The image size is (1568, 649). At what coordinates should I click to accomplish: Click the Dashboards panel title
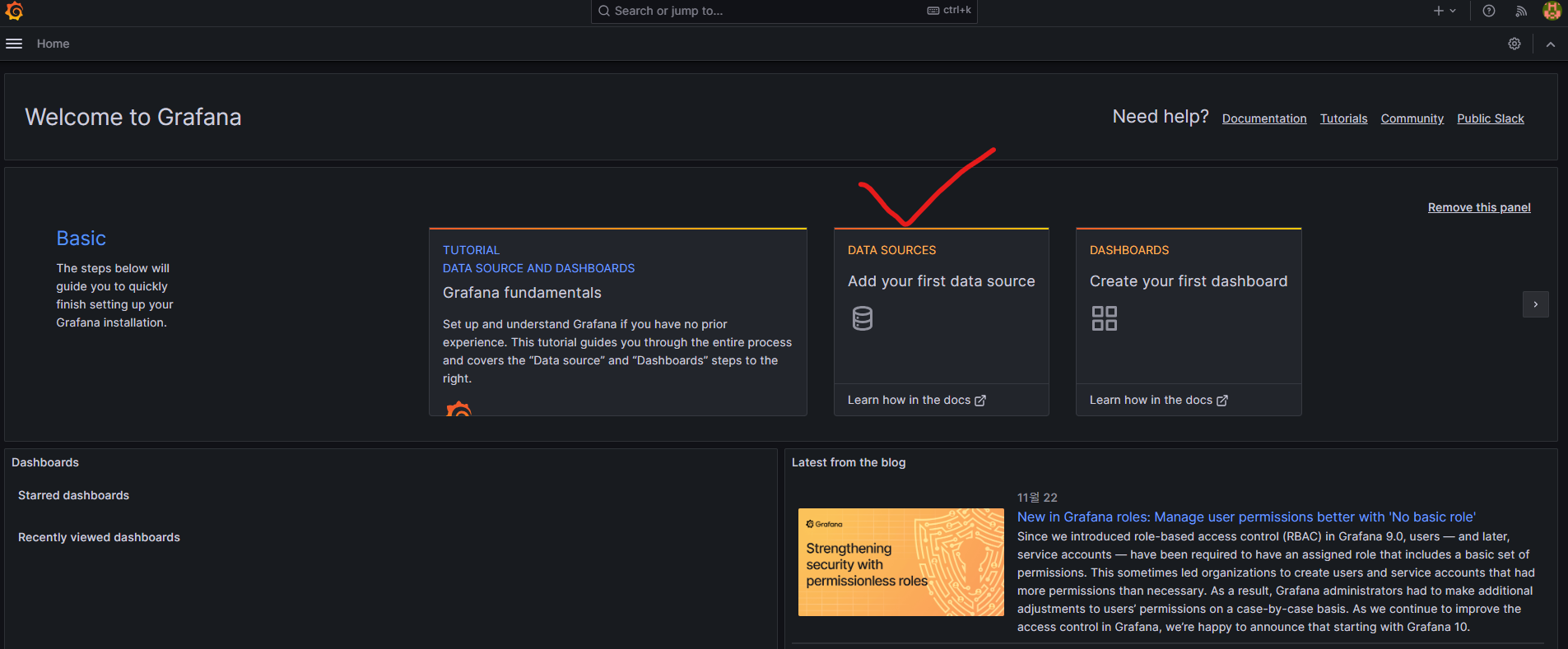pyautogui.click(x=45, y=462)
